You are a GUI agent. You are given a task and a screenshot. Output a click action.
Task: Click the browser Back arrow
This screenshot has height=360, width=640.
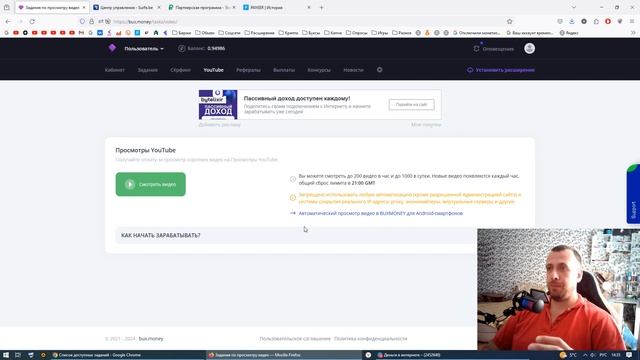[x=8, y=21]
